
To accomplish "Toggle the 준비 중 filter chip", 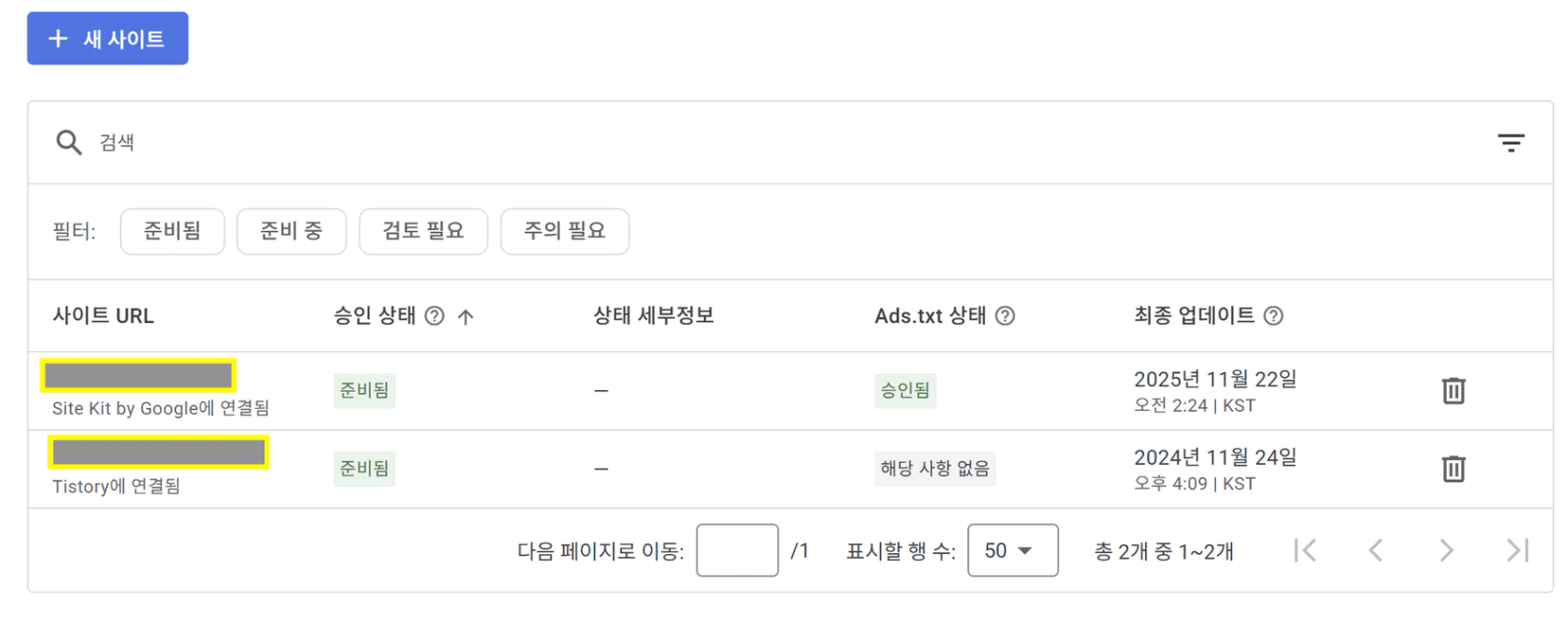I will 291,231.
